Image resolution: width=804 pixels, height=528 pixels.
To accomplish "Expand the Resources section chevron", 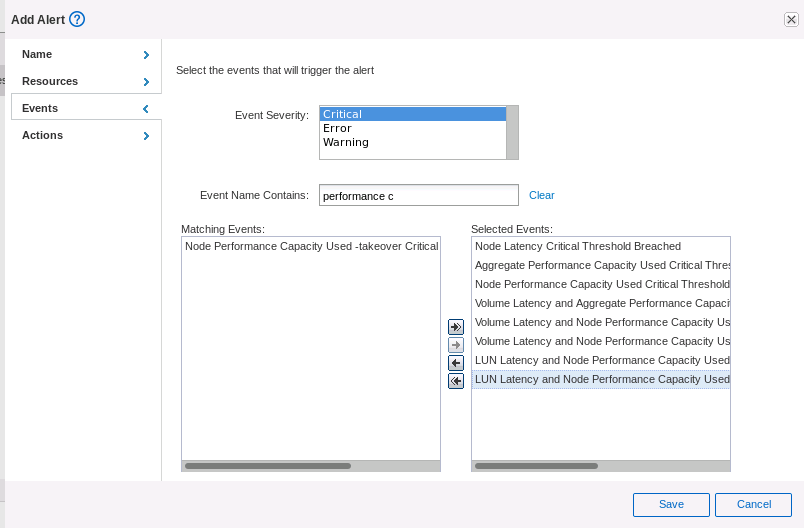I will (x=146, y=82).
